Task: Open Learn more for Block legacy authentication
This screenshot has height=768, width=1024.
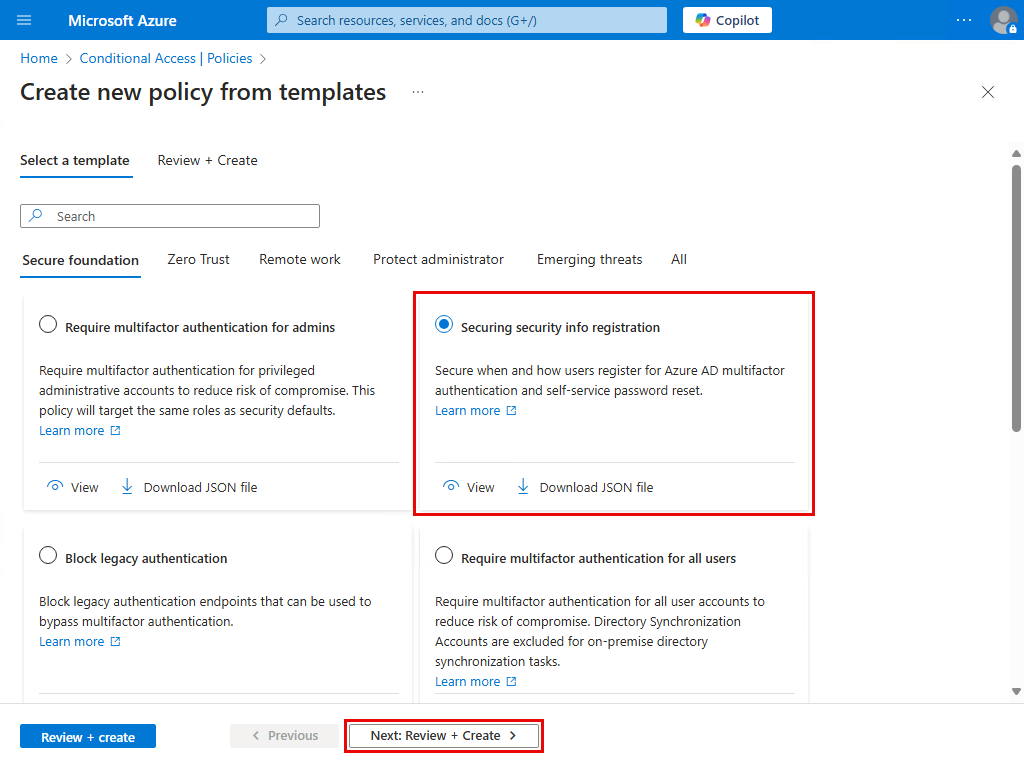Action: tap(72, 642)
